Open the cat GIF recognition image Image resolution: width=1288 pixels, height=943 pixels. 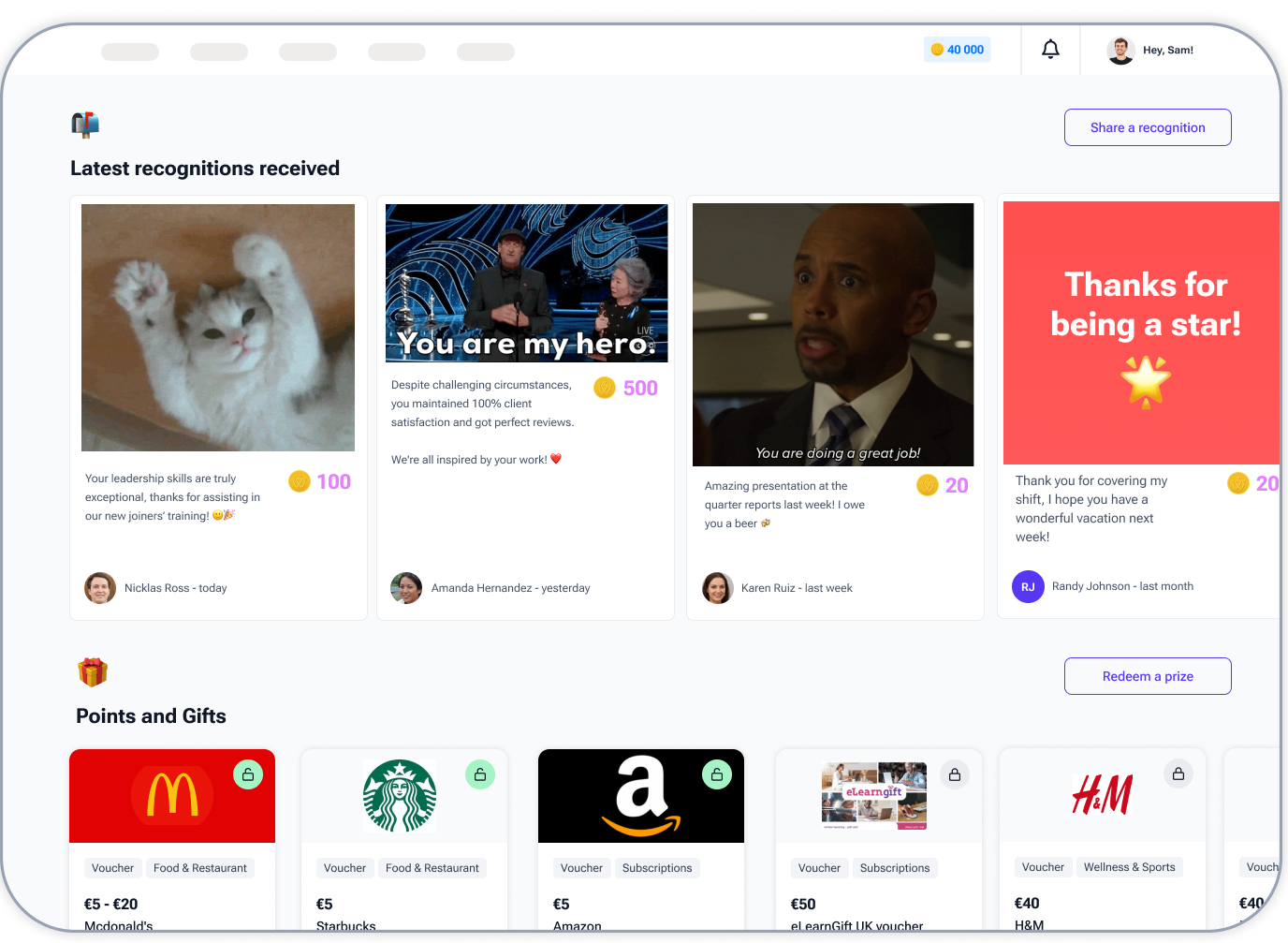218,328
